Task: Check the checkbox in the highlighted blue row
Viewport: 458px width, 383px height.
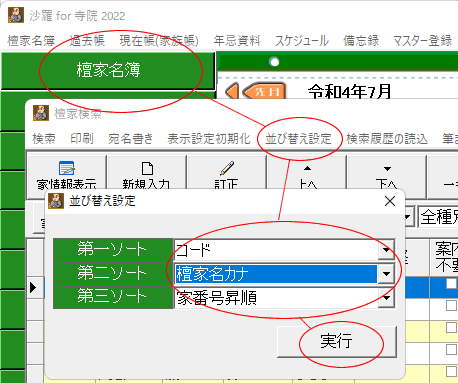Action: [451, 284]
